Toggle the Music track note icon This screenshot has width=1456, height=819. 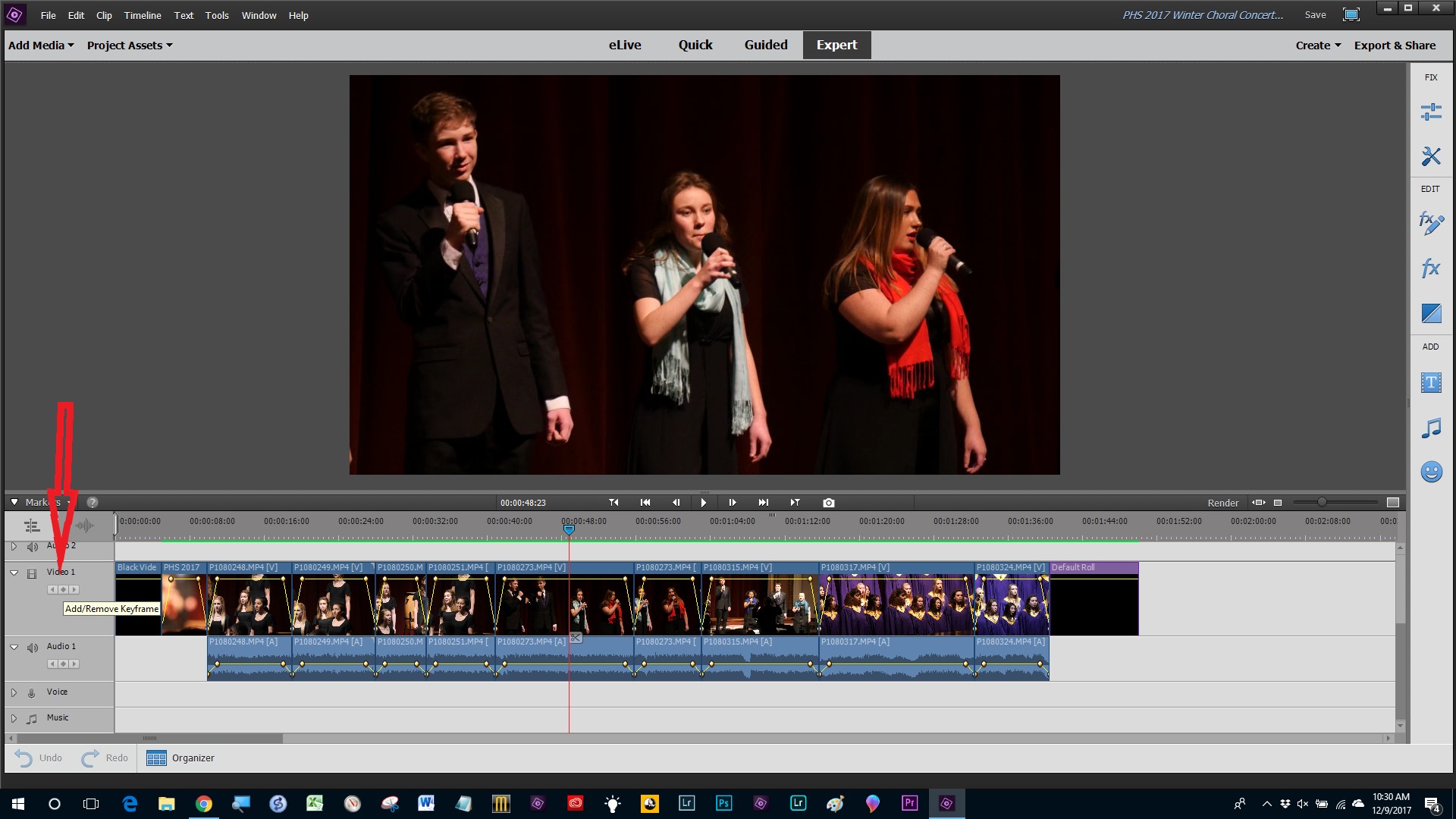[x=32, y=718]
